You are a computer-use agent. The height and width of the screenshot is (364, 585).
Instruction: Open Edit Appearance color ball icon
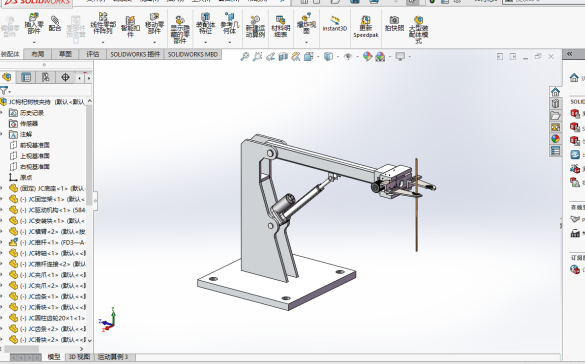pos(367,56)
